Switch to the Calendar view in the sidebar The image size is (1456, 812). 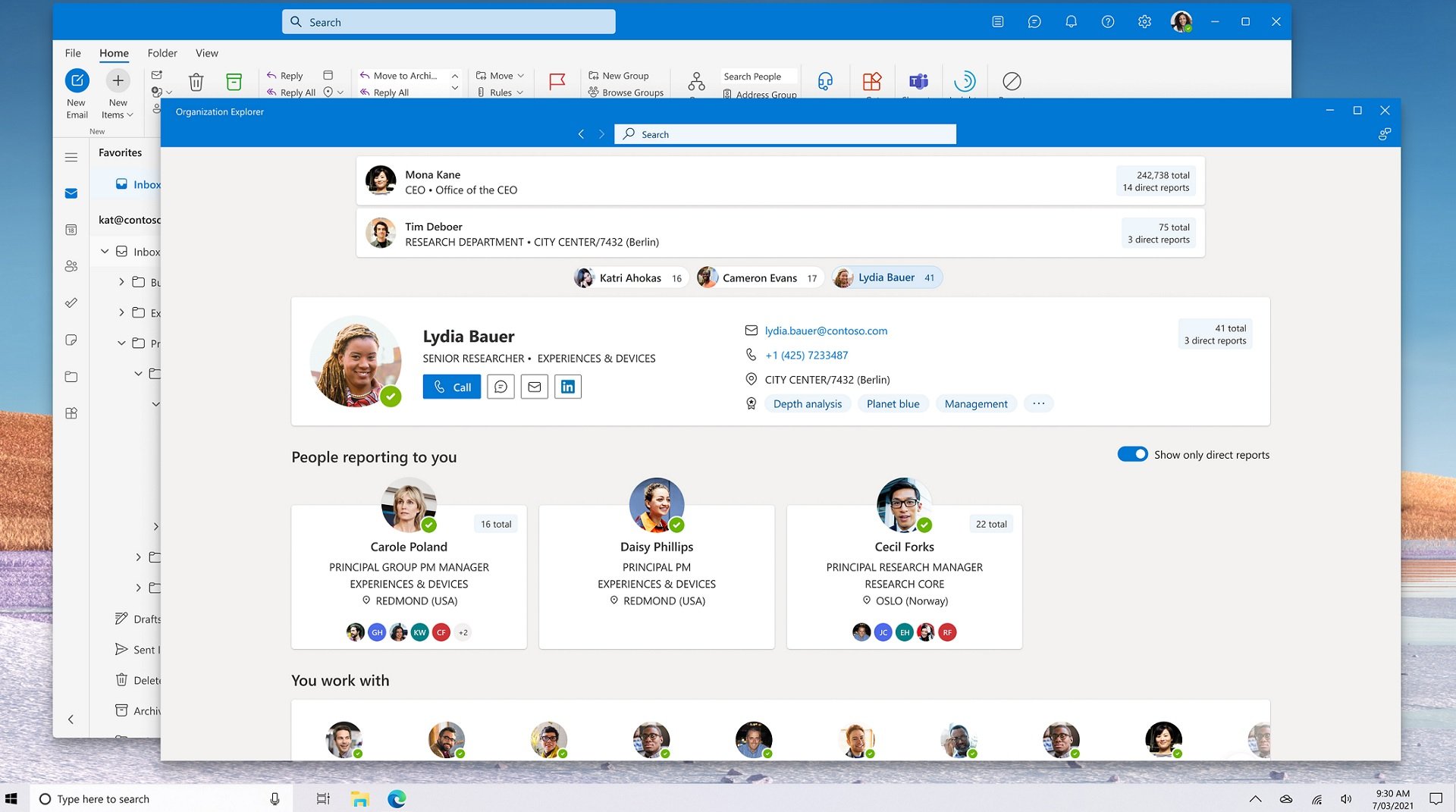tap(71, 229)
